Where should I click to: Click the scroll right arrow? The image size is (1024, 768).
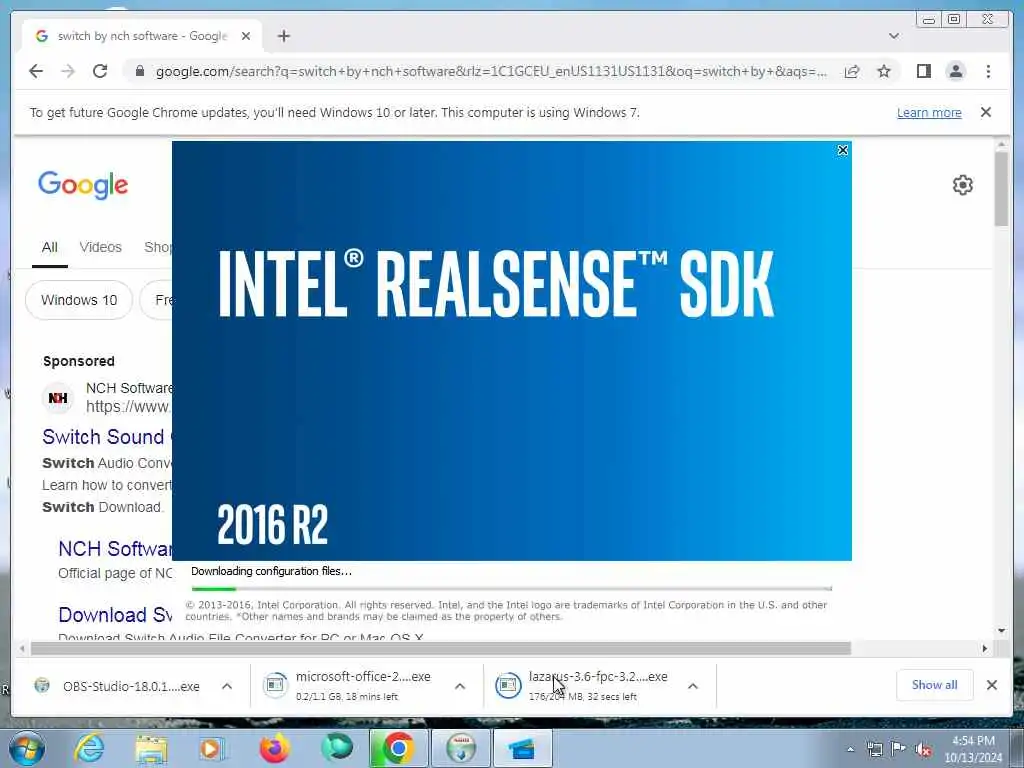pos(985,648)
